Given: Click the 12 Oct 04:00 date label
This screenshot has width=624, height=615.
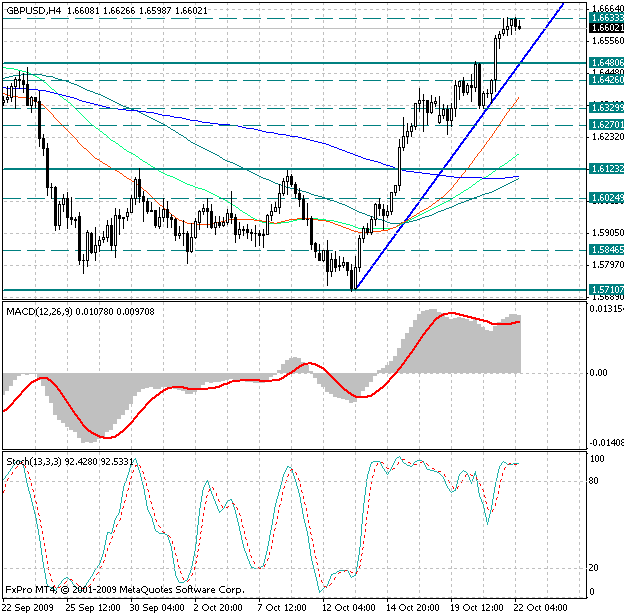Looking at the screenshot, I should point(349,608).
